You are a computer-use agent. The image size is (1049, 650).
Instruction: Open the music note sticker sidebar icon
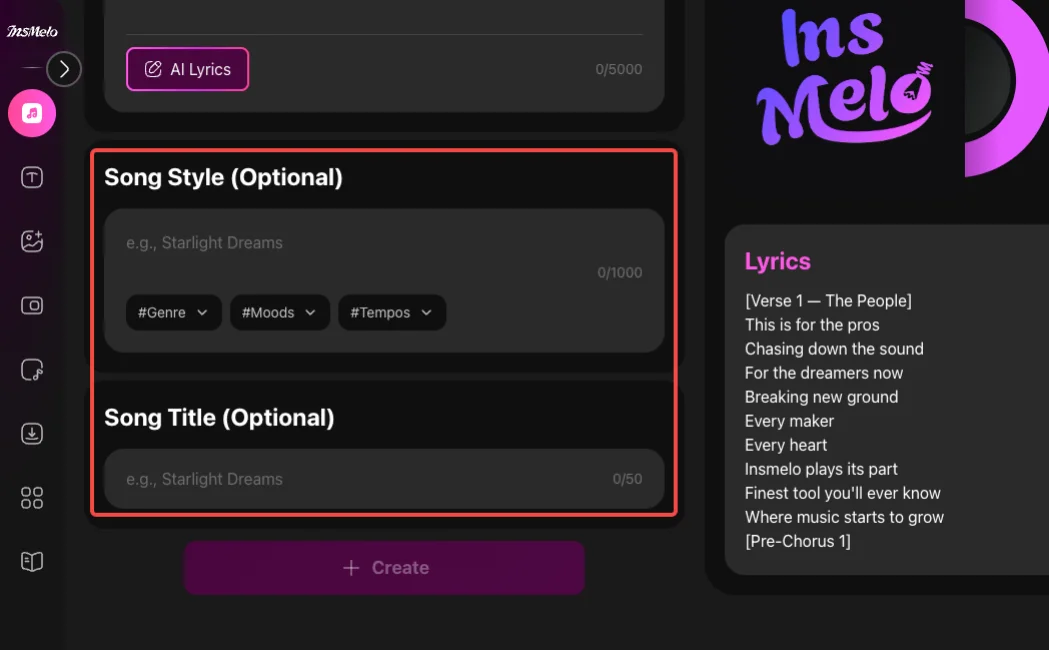point(32,370)
